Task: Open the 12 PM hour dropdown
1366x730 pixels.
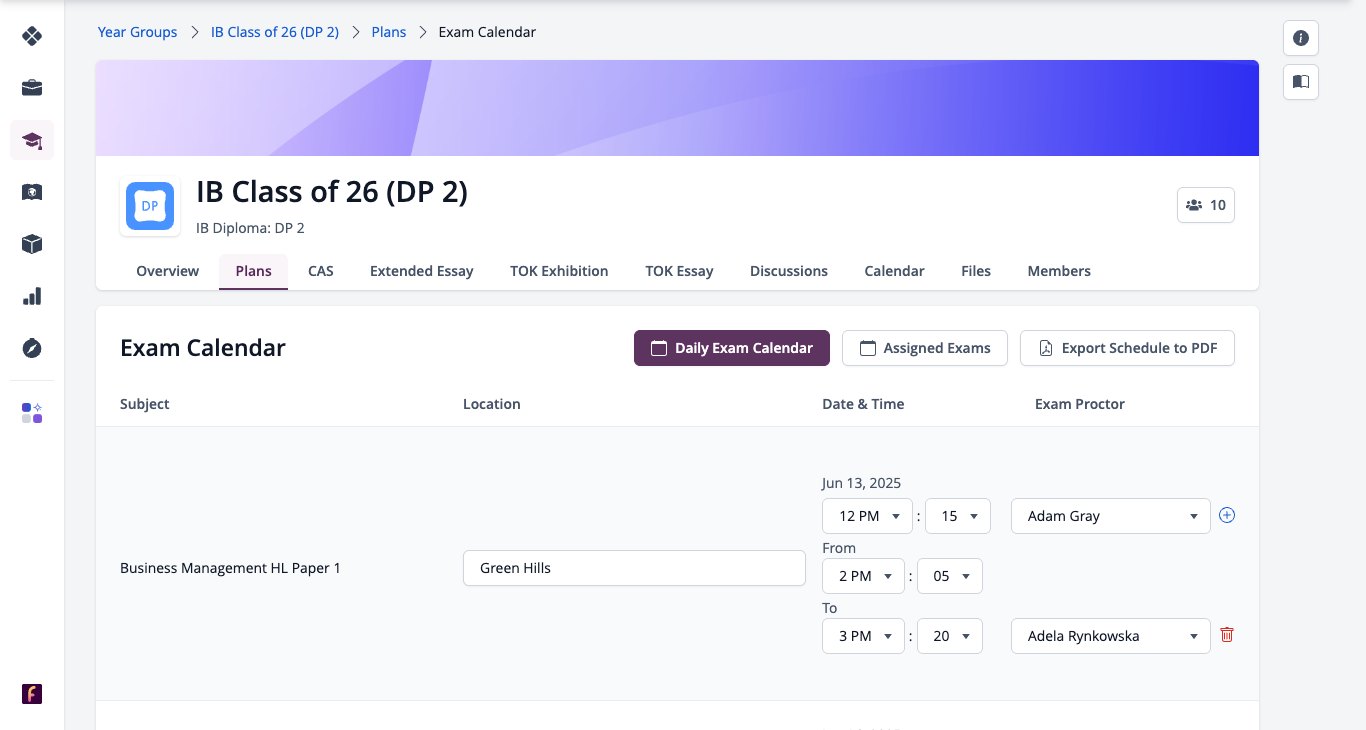Action: [x=867, y=516]
